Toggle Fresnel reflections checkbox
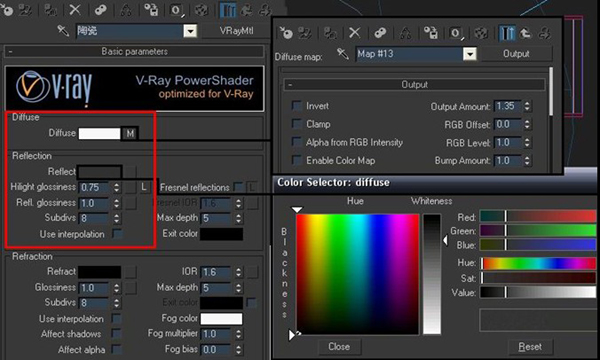Viewport: 600px width, 360px height. click(x=238, y=187)
